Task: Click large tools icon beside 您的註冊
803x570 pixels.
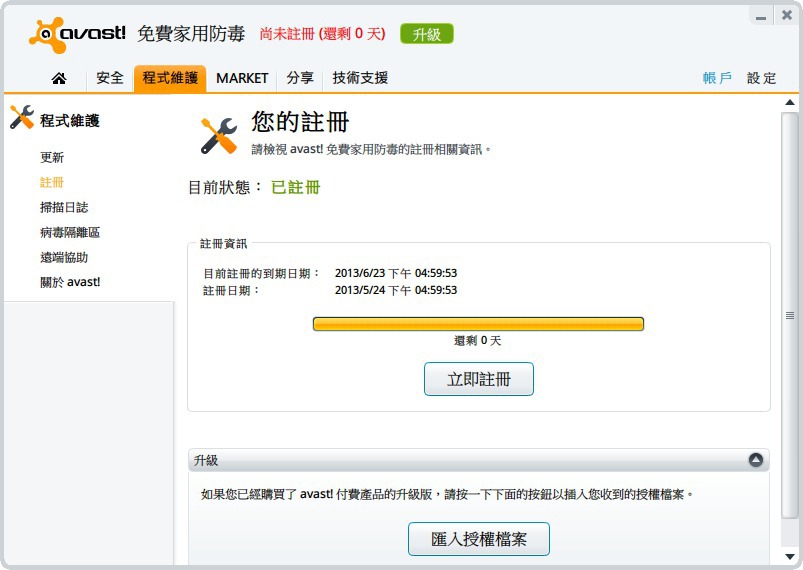Action: (x=219, y=136)
